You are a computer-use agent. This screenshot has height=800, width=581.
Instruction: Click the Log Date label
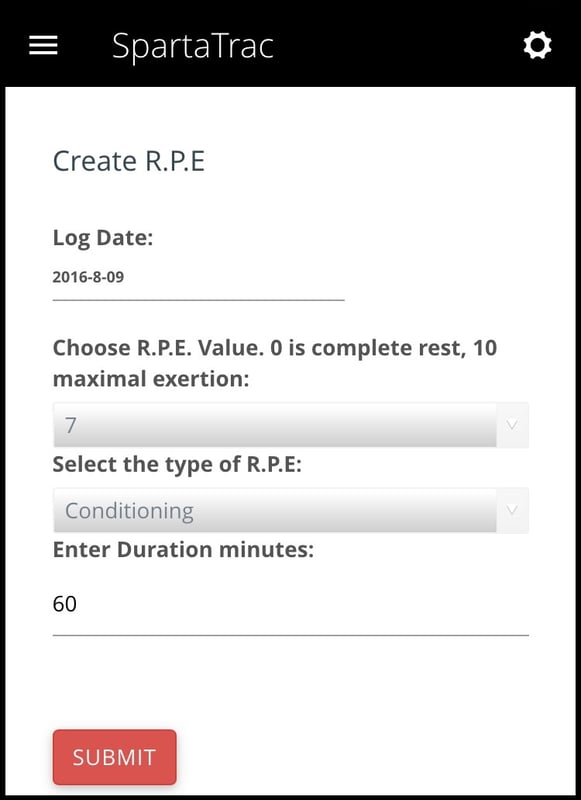(x=103, y=238)
